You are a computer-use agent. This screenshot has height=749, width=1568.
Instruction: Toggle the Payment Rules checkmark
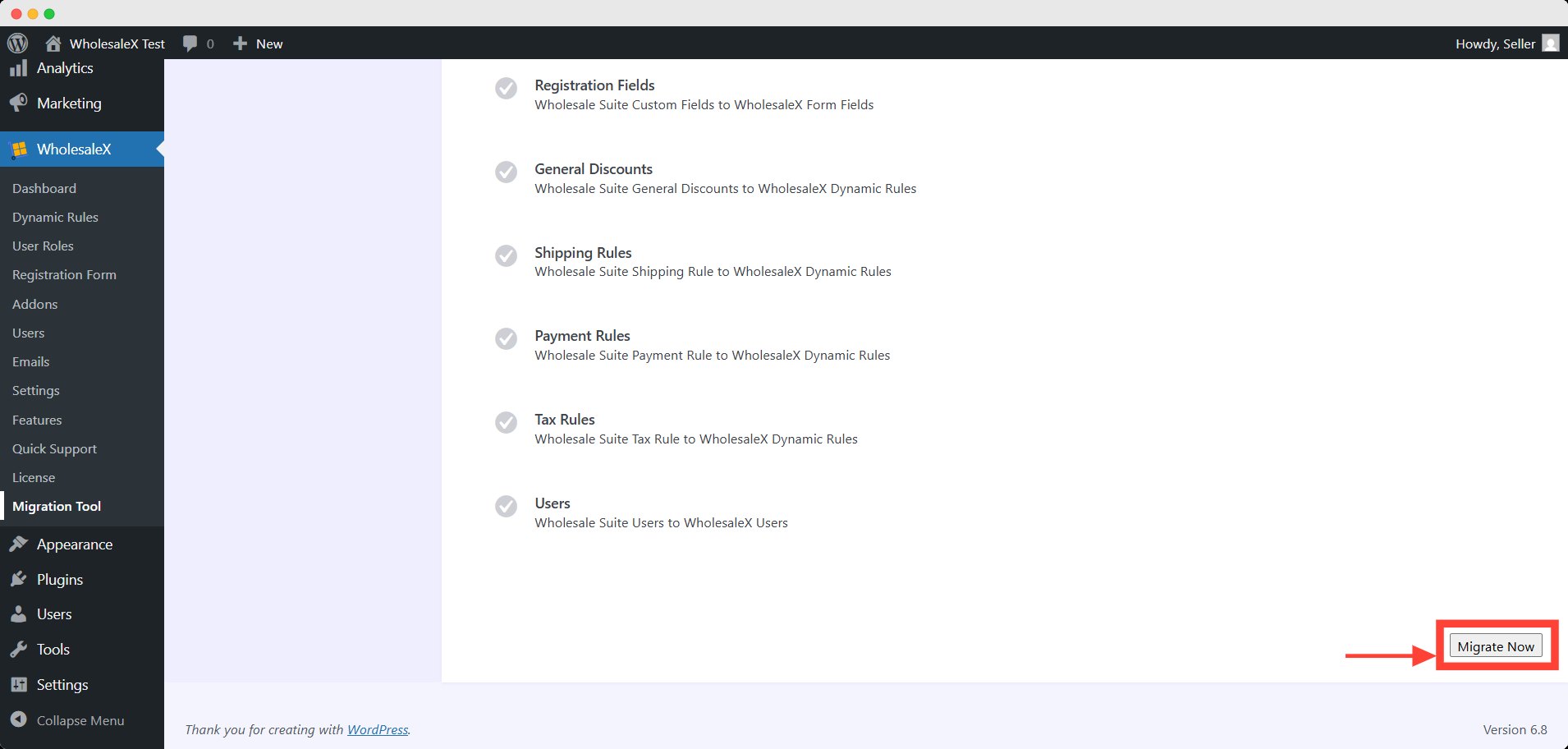pos(507,338)
